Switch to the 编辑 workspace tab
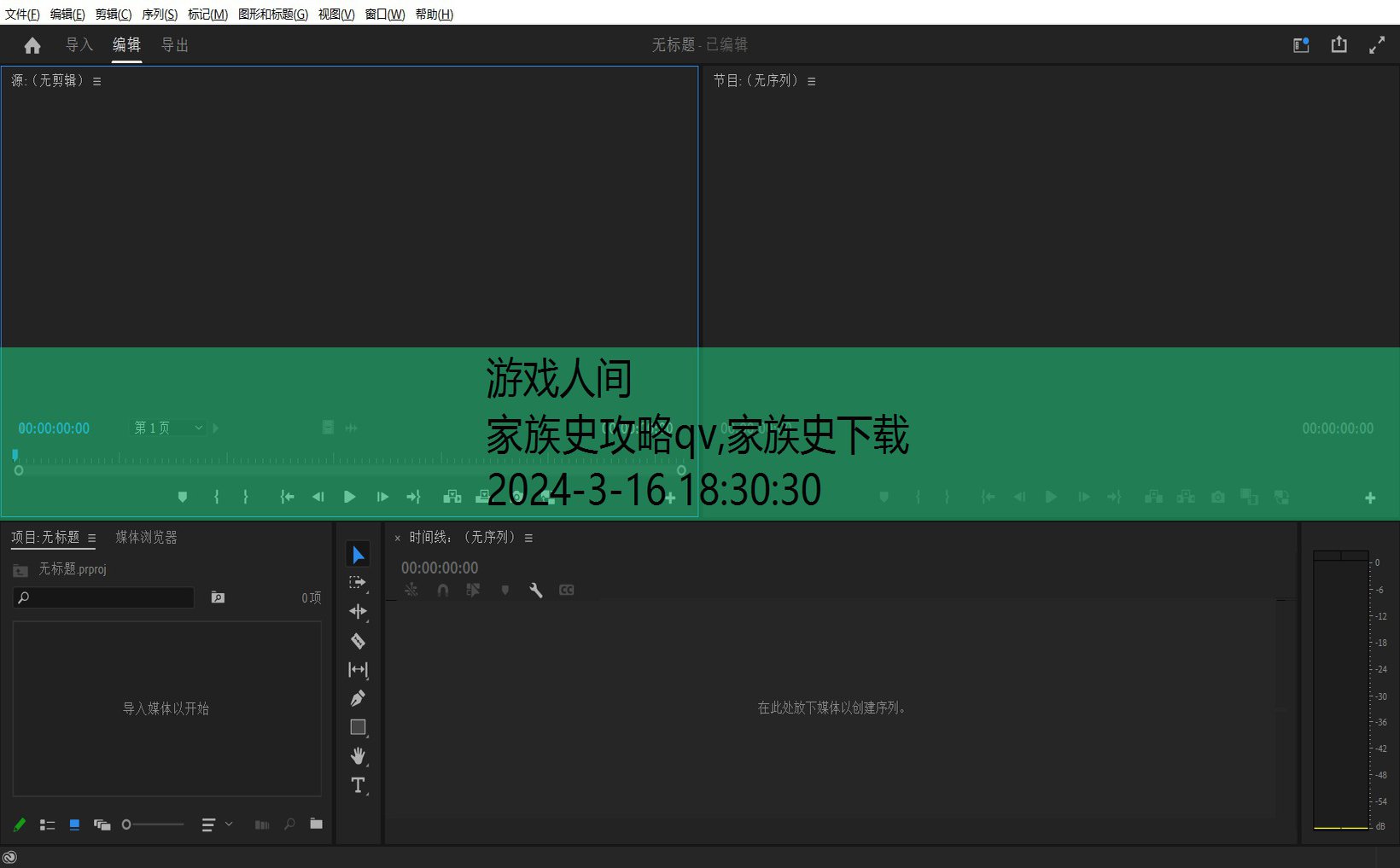Image resolution: width=1400 pixels, height=868 pixels. pos(126,45)
